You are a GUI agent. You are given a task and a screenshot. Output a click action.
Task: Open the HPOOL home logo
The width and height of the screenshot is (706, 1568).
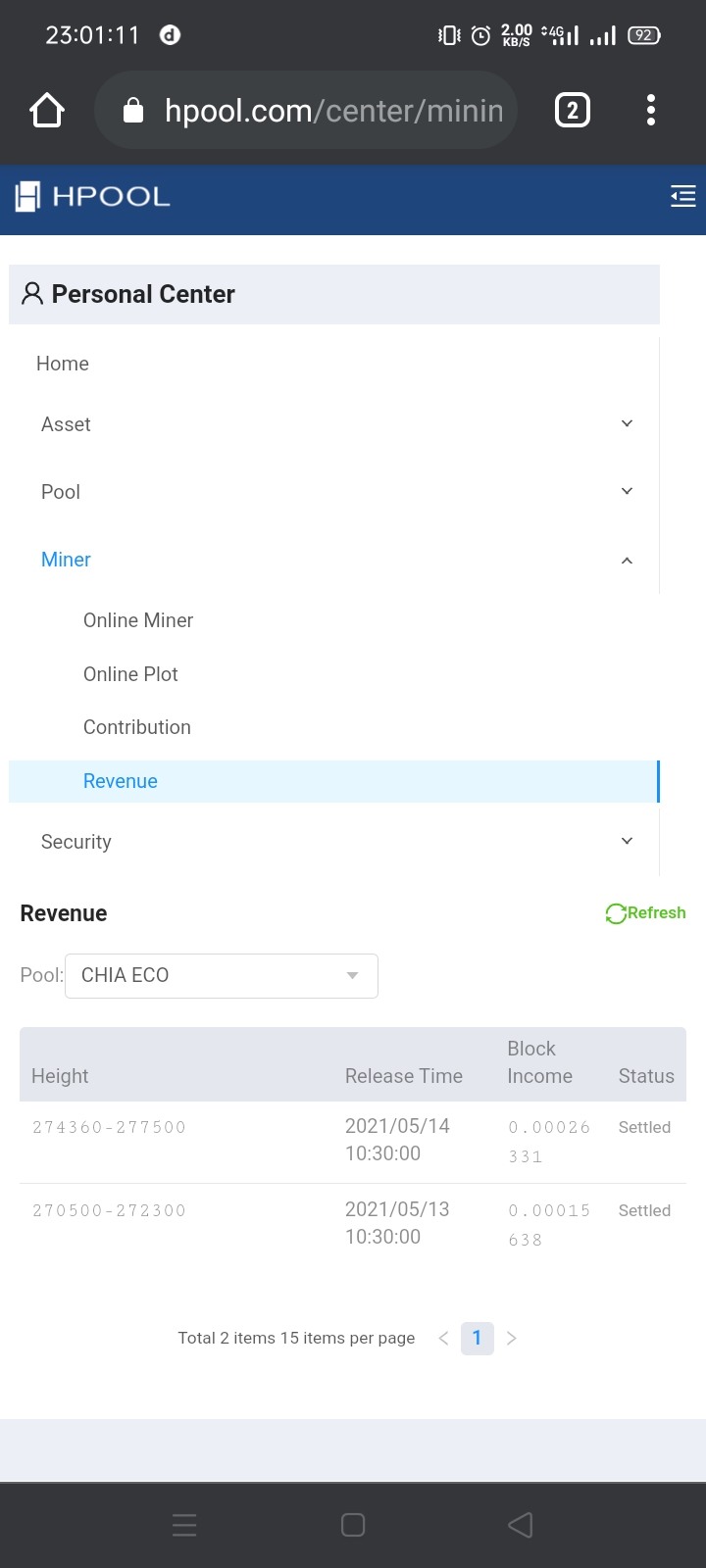(90, 197)
